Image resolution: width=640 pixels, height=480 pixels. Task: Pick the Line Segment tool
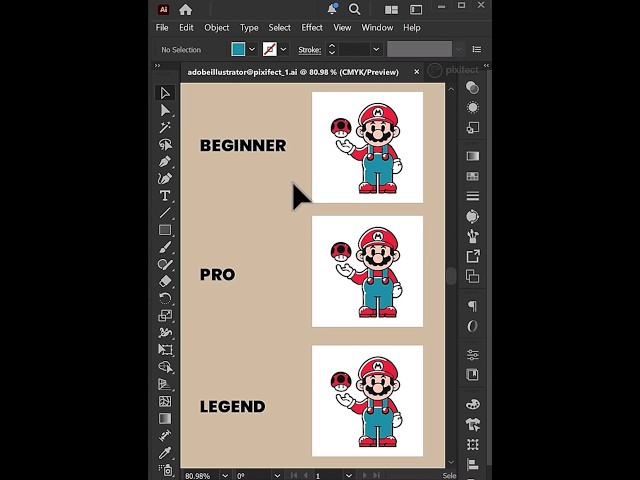(x=165, y=213)
